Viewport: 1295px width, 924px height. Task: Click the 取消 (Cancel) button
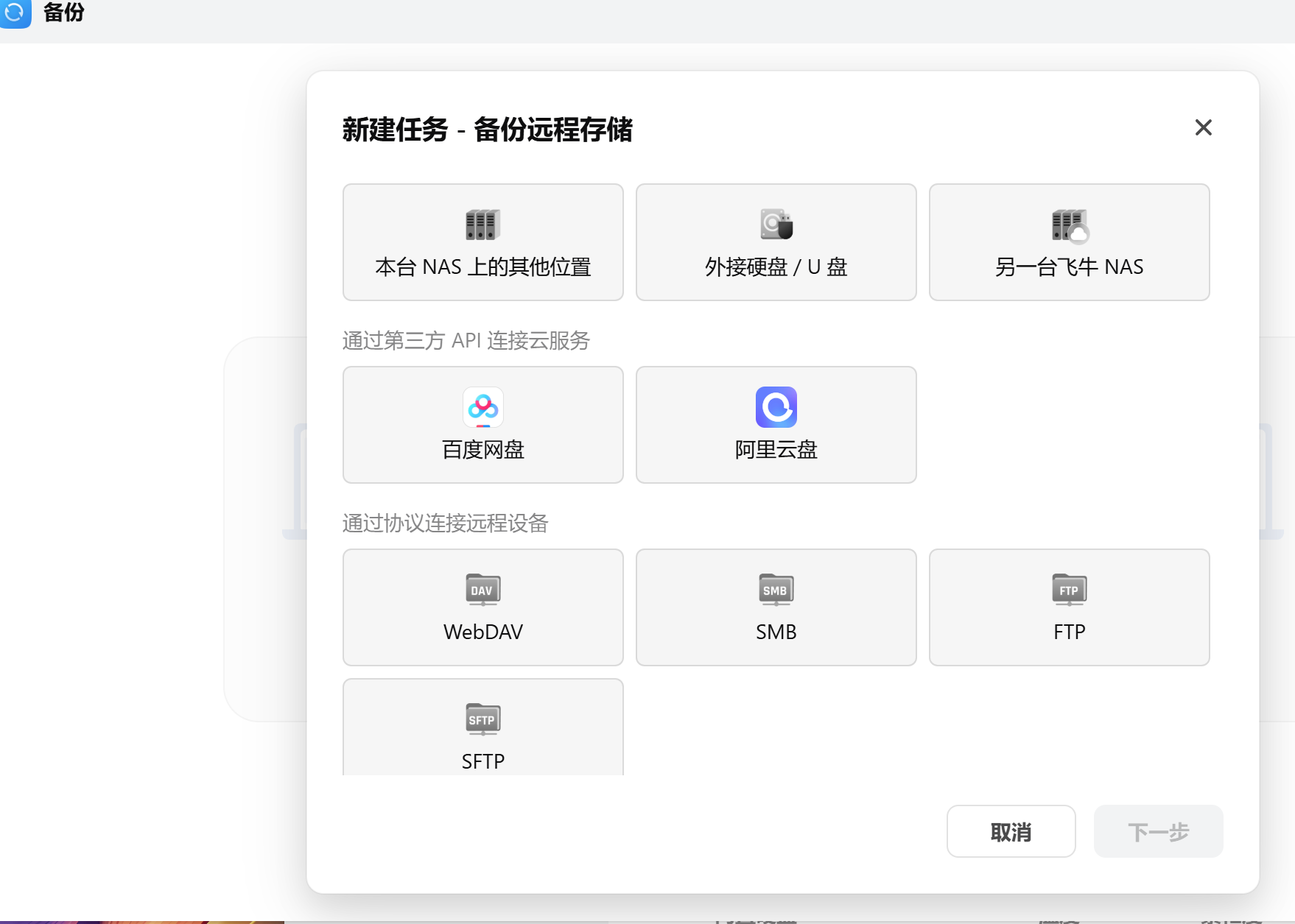point(1011,832)
